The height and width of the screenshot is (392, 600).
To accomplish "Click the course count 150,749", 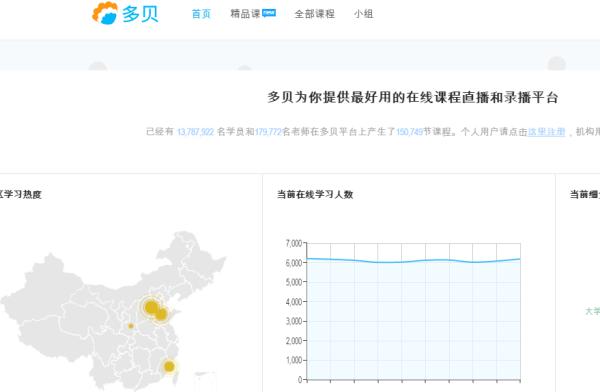I will click(x=409, y=132).
